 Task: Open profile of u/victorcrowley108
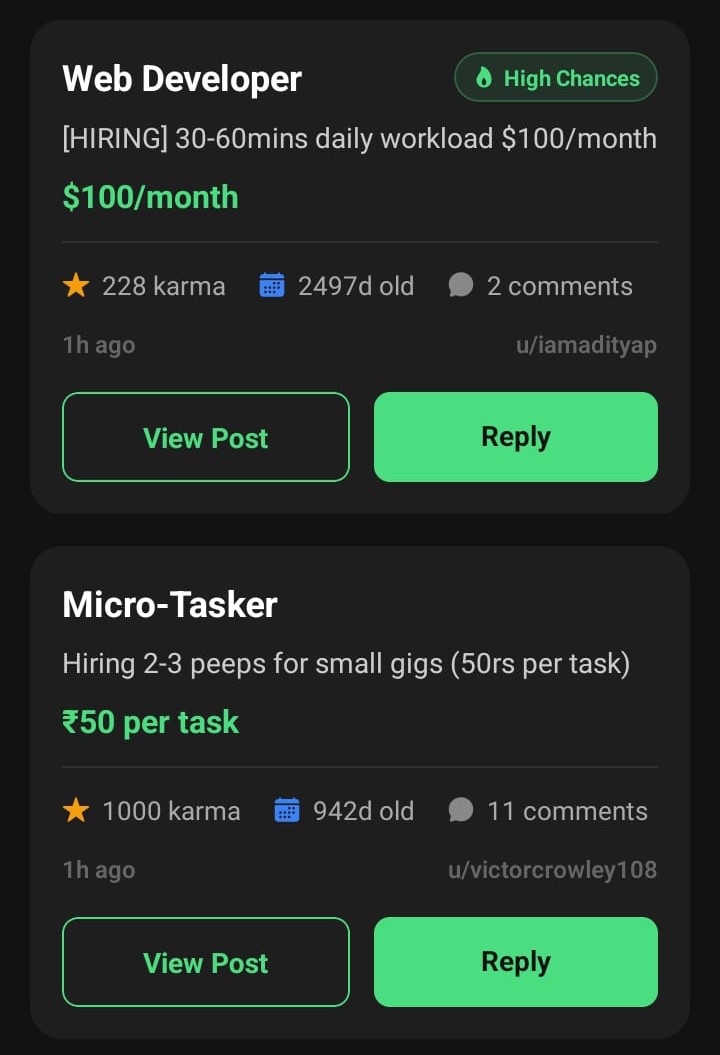[x=553, y=869]
